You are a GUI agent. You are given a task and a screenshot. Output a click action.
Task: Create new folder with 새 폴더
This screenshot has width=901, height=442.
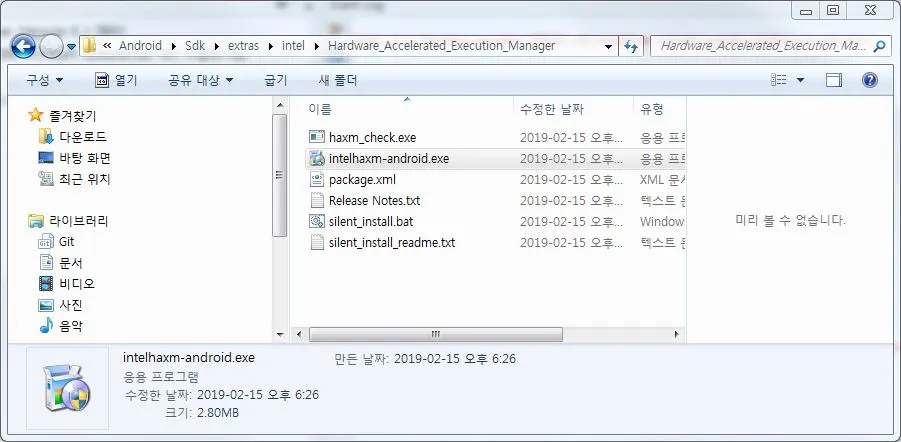click(x=338, y=80)
